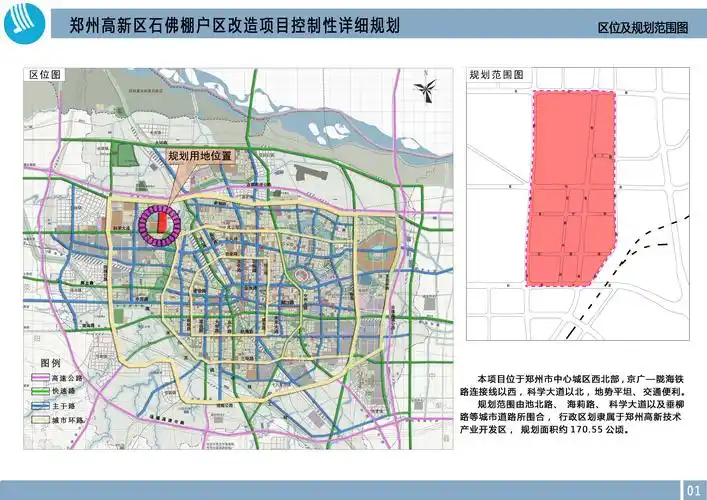This screenshot has height=500, width=707.
Task: Select the title 郑州高新区石佛棚户区改造项目控制性详细规划
Action: [x=234, y=25]
